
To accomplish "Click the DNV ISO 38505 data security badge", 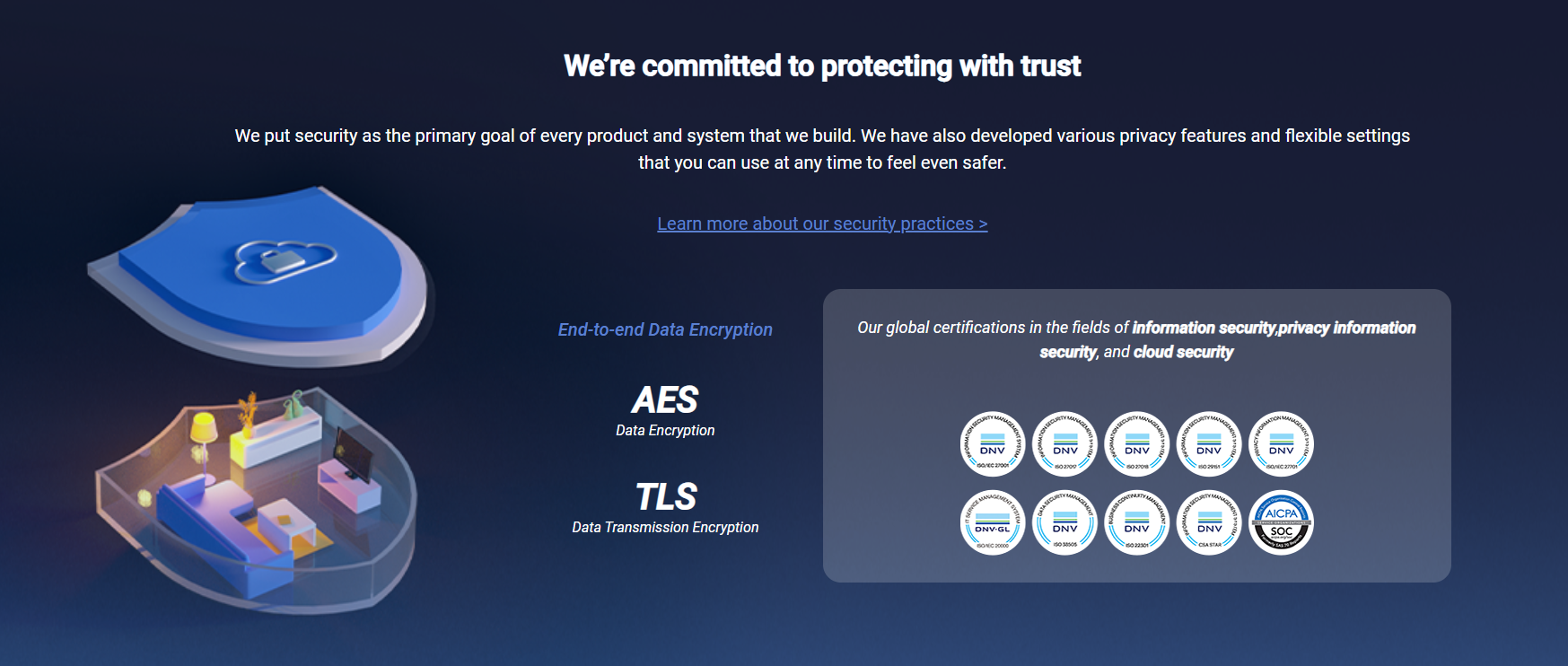I will [x=1065, y=522].
